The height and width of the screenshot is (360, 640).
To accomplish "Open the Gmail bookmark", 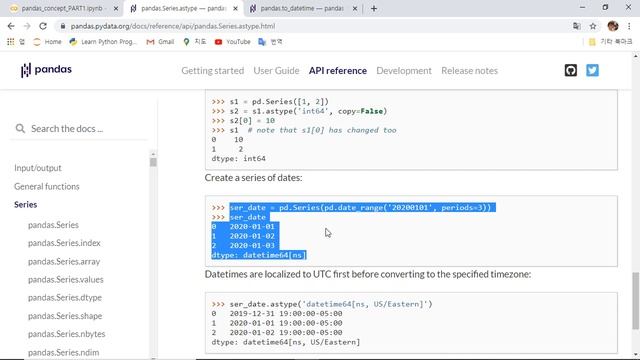I will [x=160, y=42].
